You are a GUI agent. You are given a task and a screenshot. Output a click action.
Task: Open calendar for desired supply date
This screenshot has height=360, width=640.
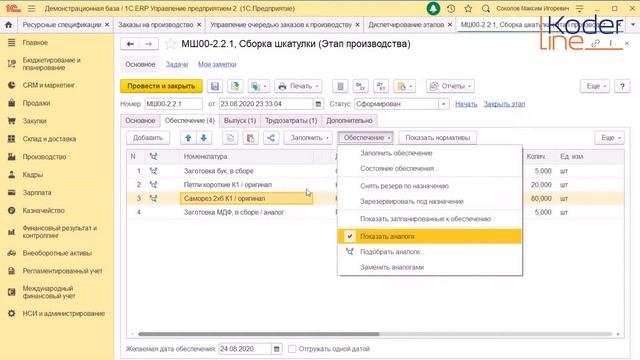click(276, 349)
